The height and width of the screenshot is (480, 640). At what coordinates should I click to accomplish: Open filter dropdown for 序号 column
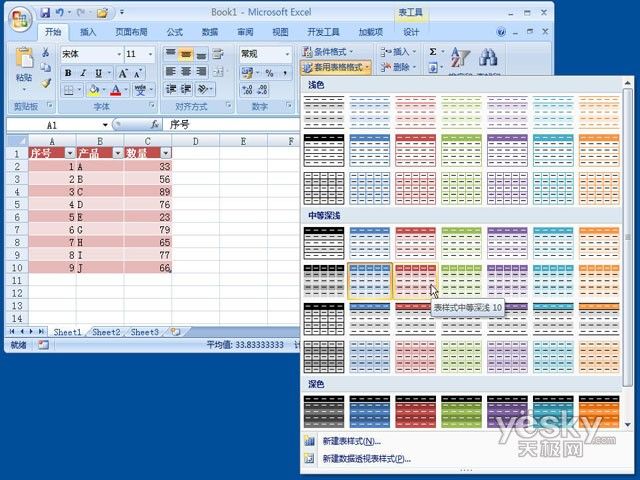click(x=70, y=153)
